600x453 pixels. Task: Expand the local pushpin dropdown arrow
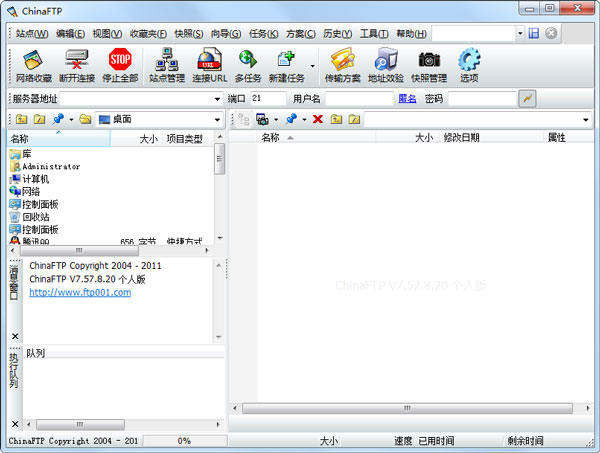pos(71,120)
